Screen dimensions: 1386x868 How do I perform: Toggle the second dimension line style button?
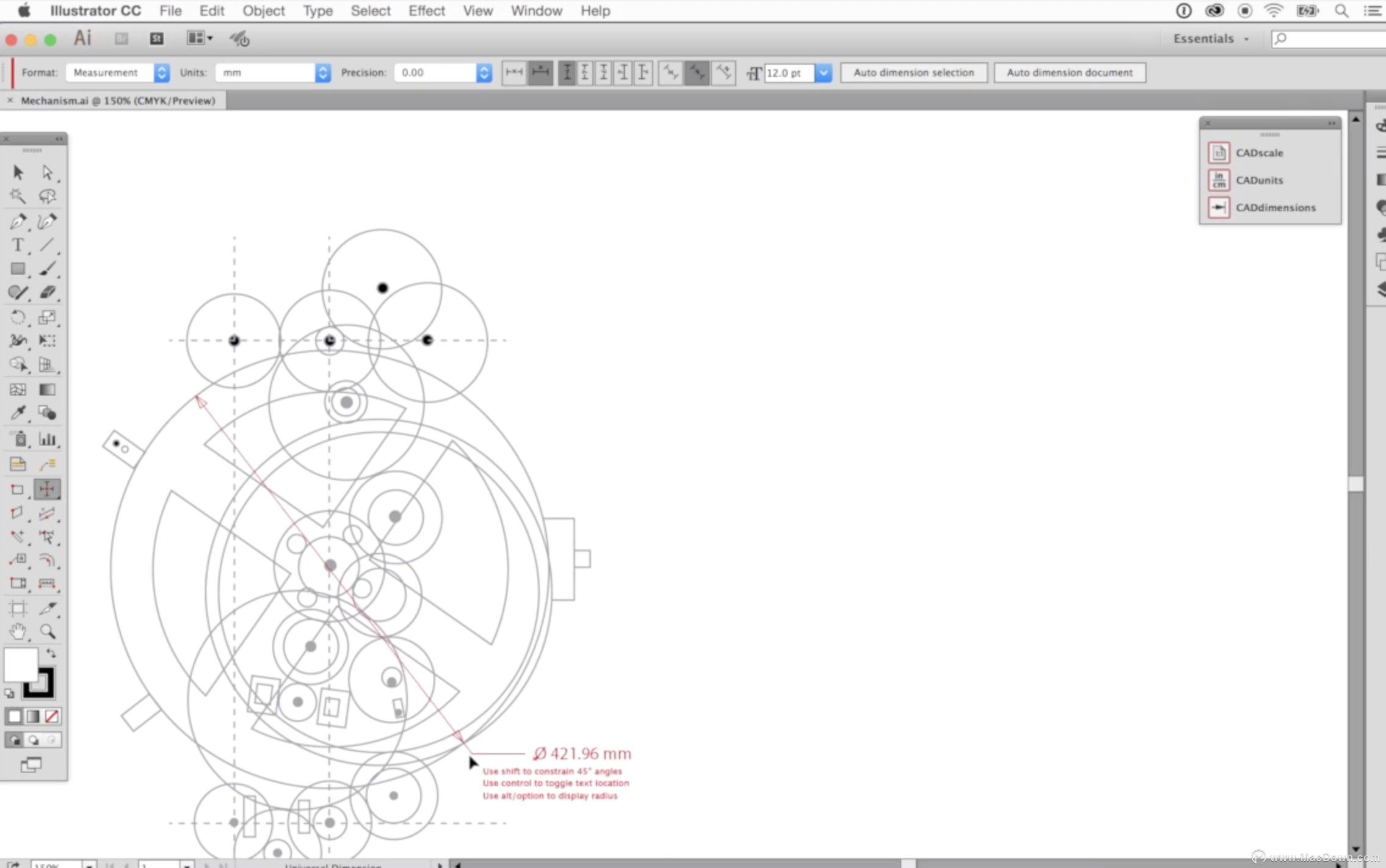(x=541, y=73)
